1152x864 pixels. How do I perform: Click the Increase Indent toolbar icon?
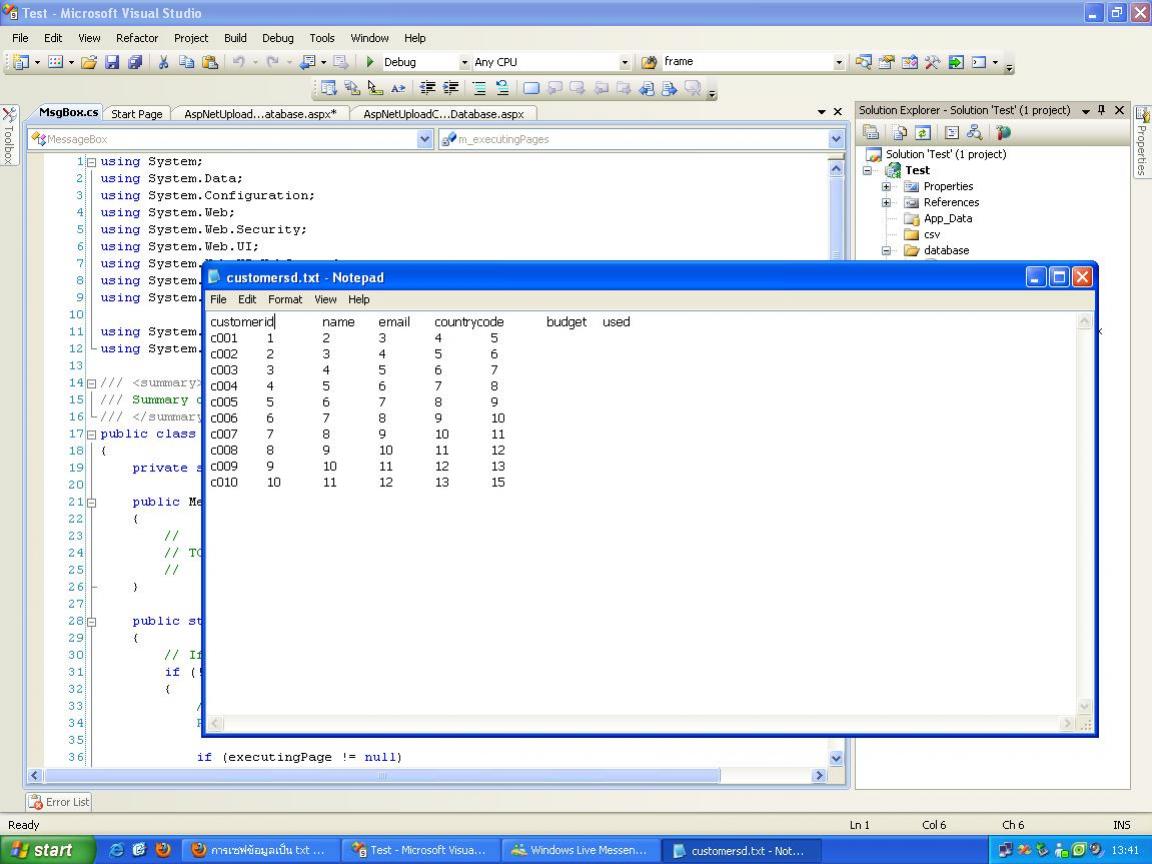(x=451, y=88)
